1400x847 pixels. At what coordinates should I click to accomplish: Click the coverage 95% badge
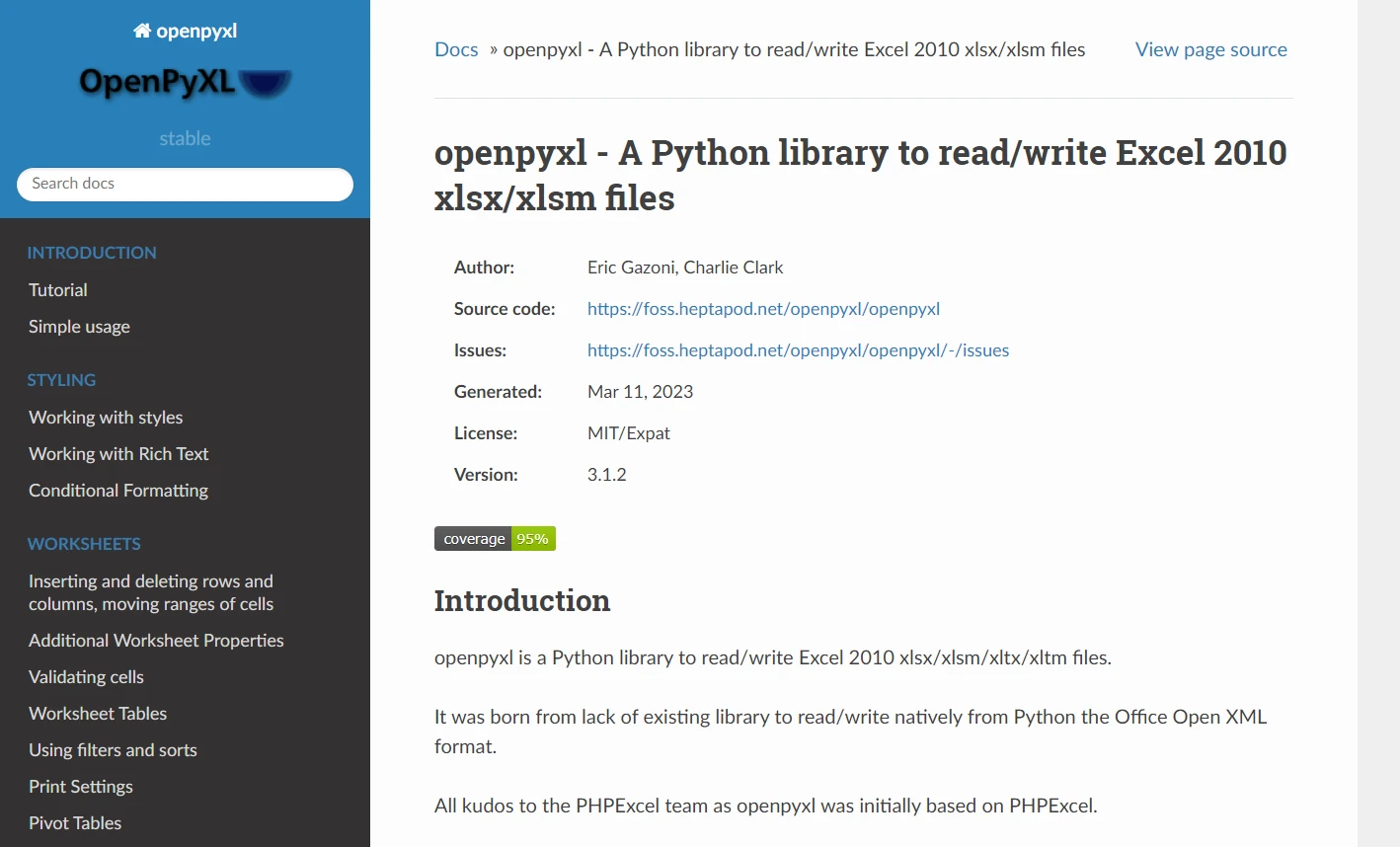coord(495,539)
